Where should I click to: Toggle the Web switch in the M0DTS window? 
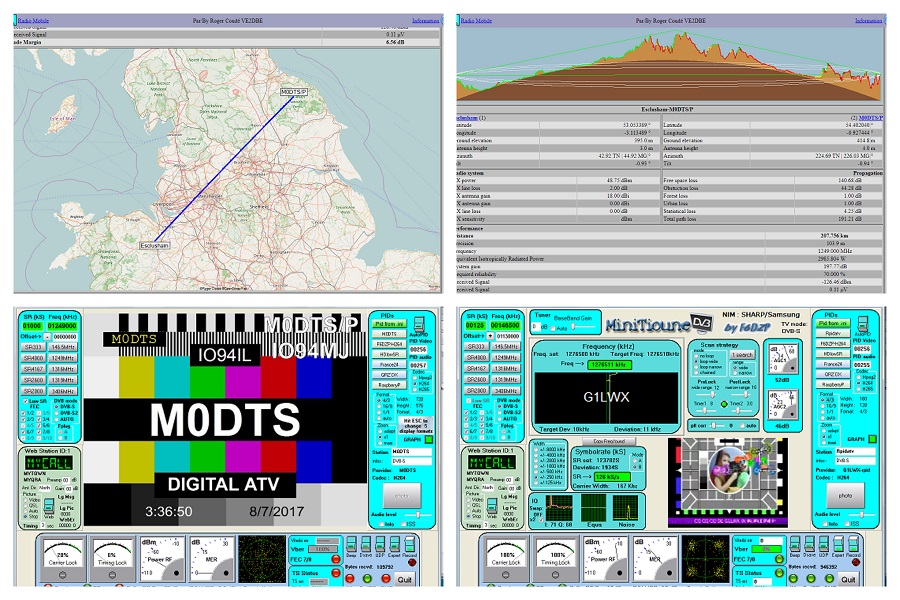[x=49, y=506]
